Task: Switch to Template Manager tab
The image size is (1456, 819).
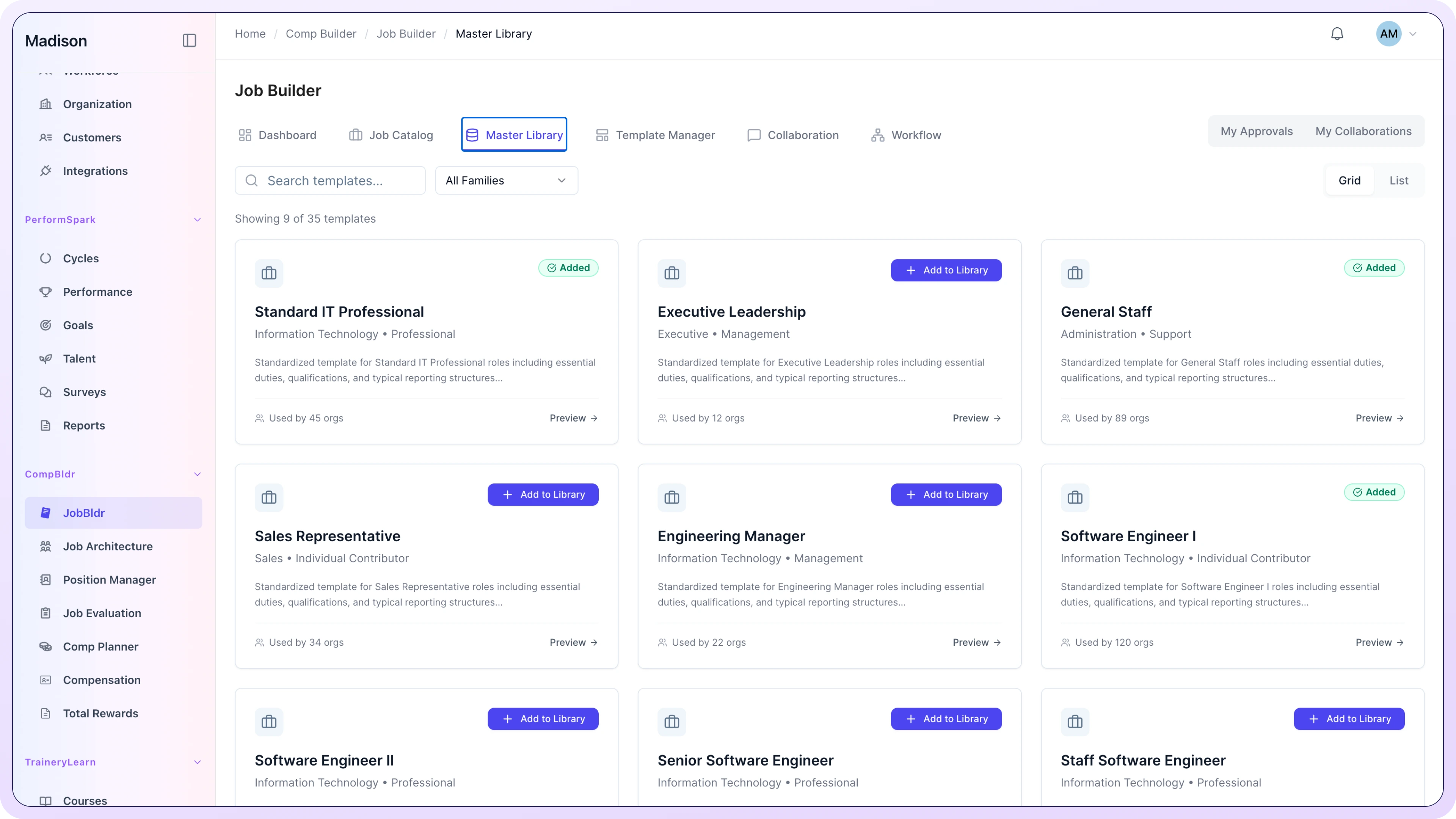Action: click(x=655, y=135)
